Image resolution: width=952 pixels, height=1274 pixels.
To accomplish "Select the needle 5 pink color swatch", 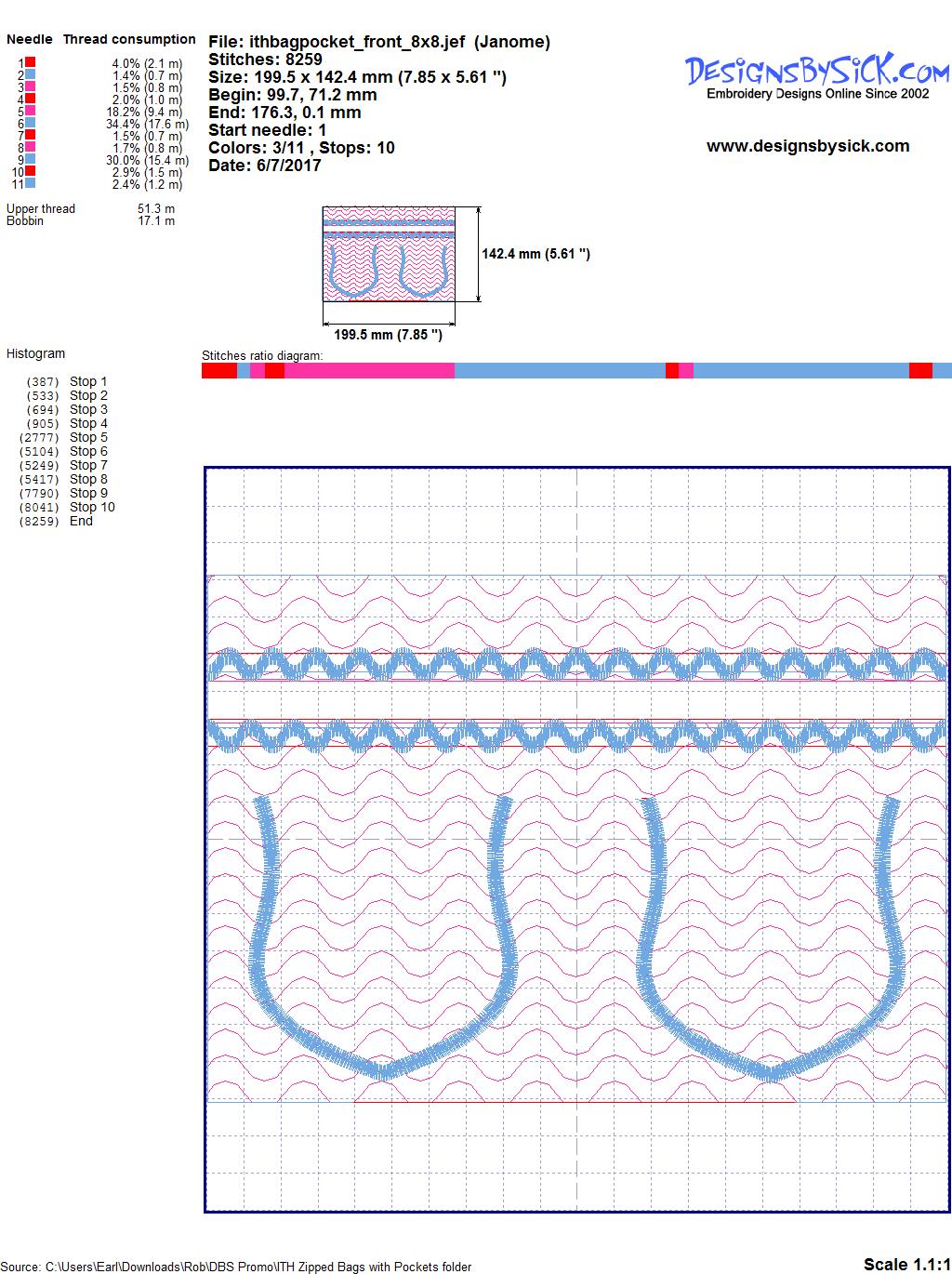I will click(31, 112).
